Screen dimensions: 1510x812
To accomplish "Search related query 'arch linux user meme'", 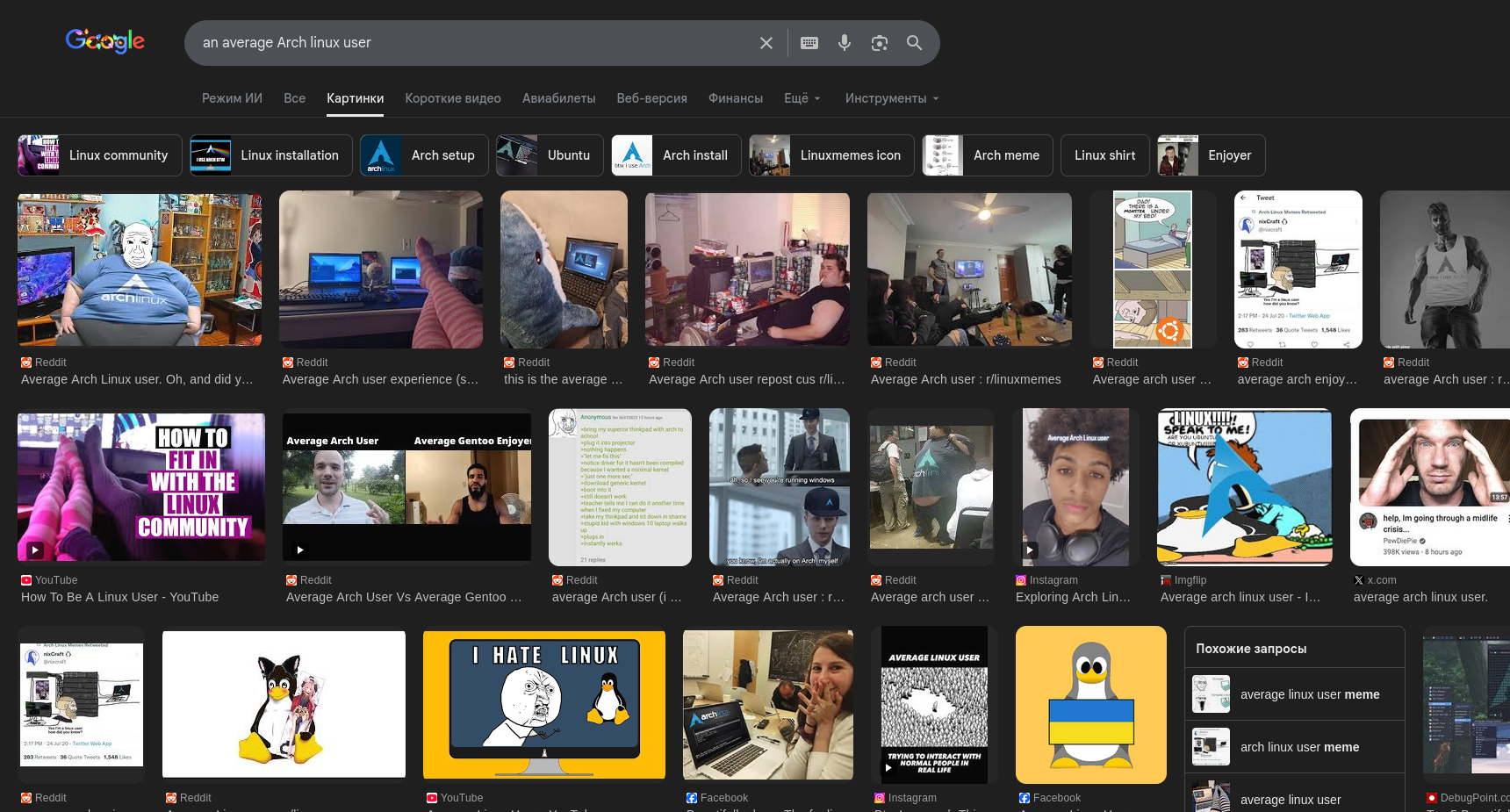I will 1294,747.
